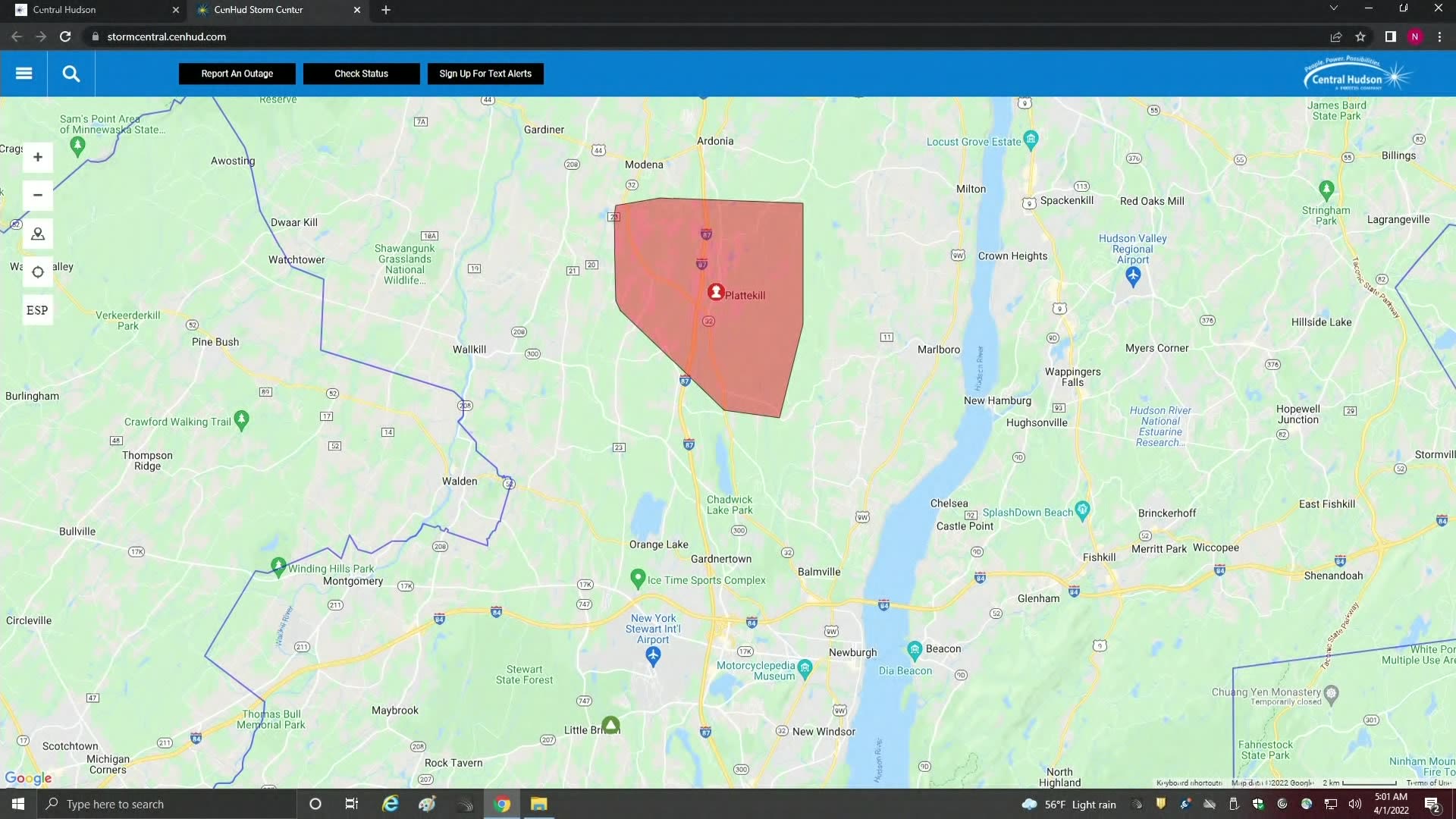Viewport: 1456px width, 819px height.
Task: Click the Report An Outage button
Action: [237, 73]
